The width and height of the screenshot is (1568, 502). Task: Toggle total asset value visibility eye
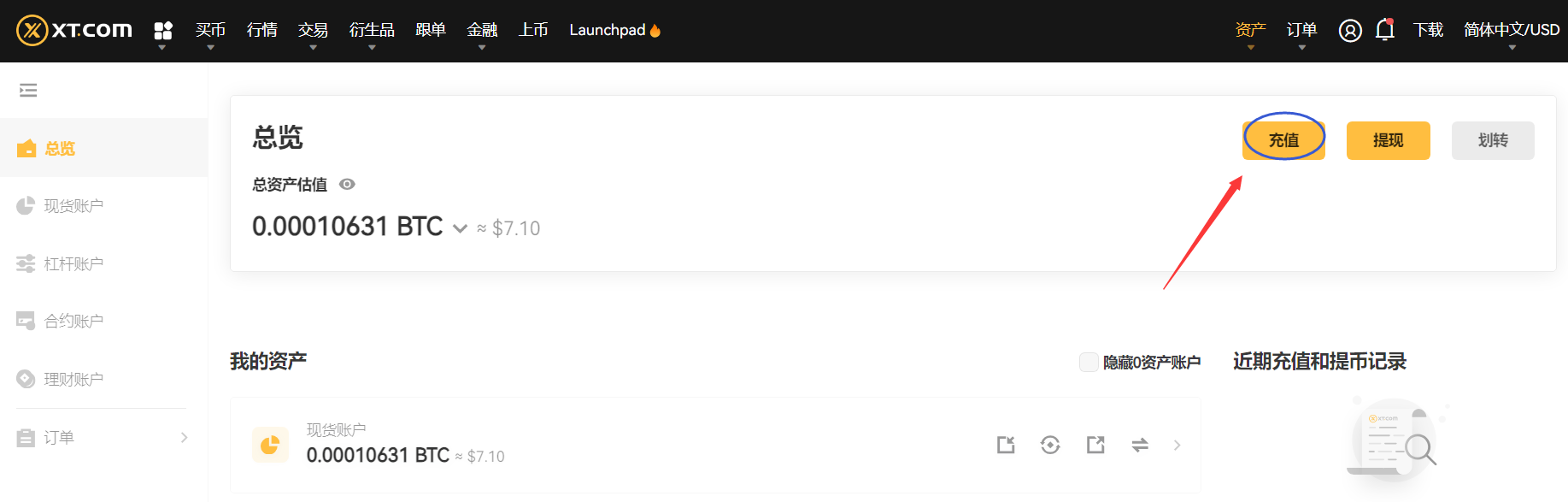coord(347,184)
